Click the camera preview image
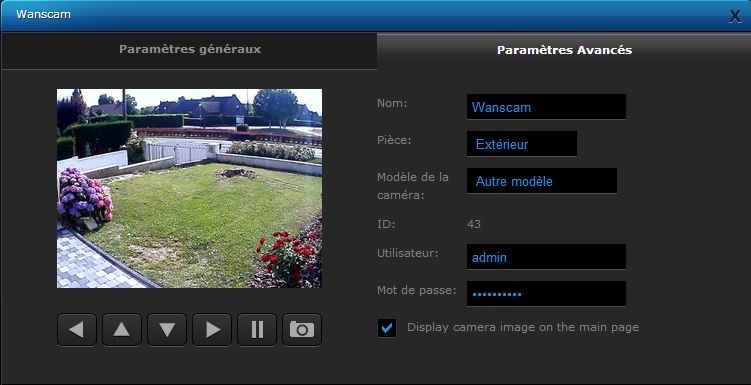The height and width of the screenshot is (385, 751). [x=189, y=188]
